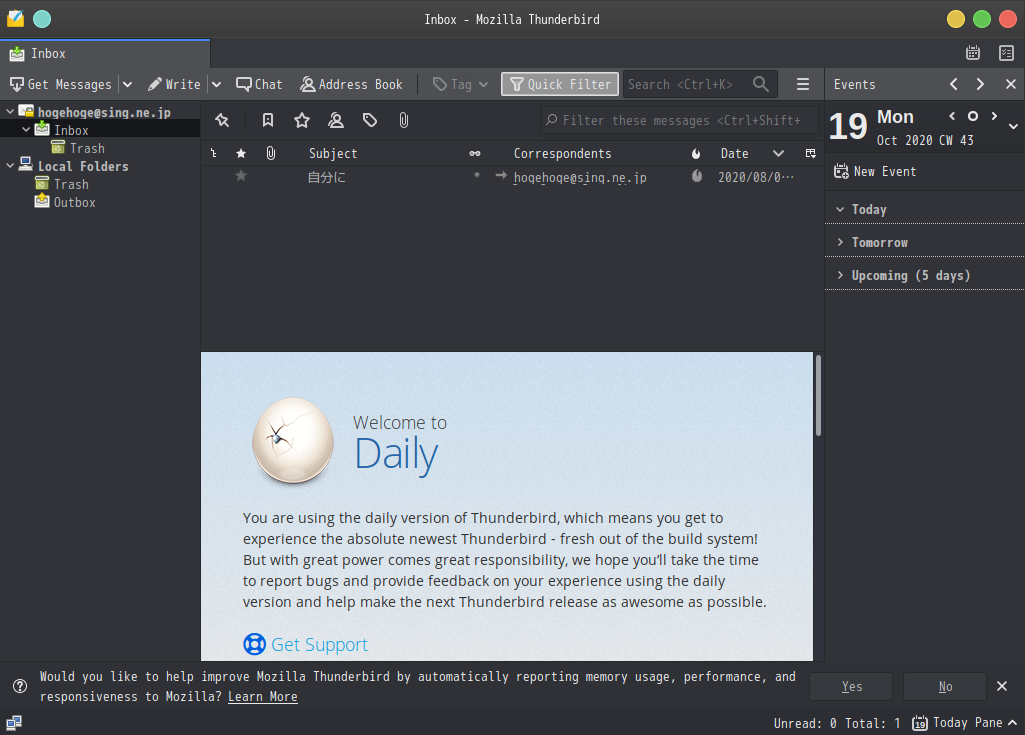Select the Outbox folder

coord(74,203)
